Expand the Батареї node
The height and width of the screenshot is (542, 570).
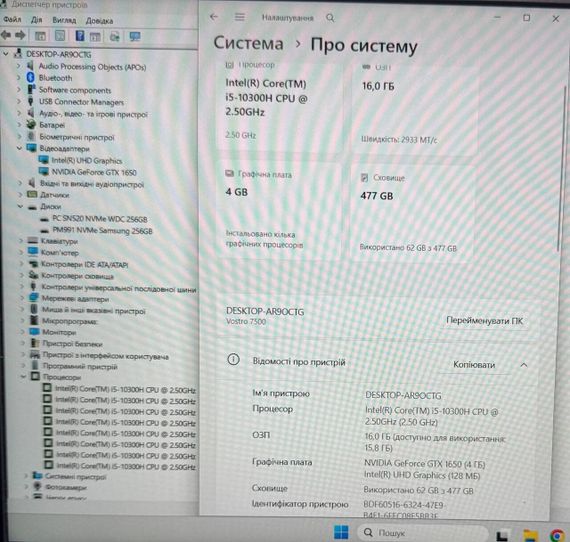click(x=19, y=125)
